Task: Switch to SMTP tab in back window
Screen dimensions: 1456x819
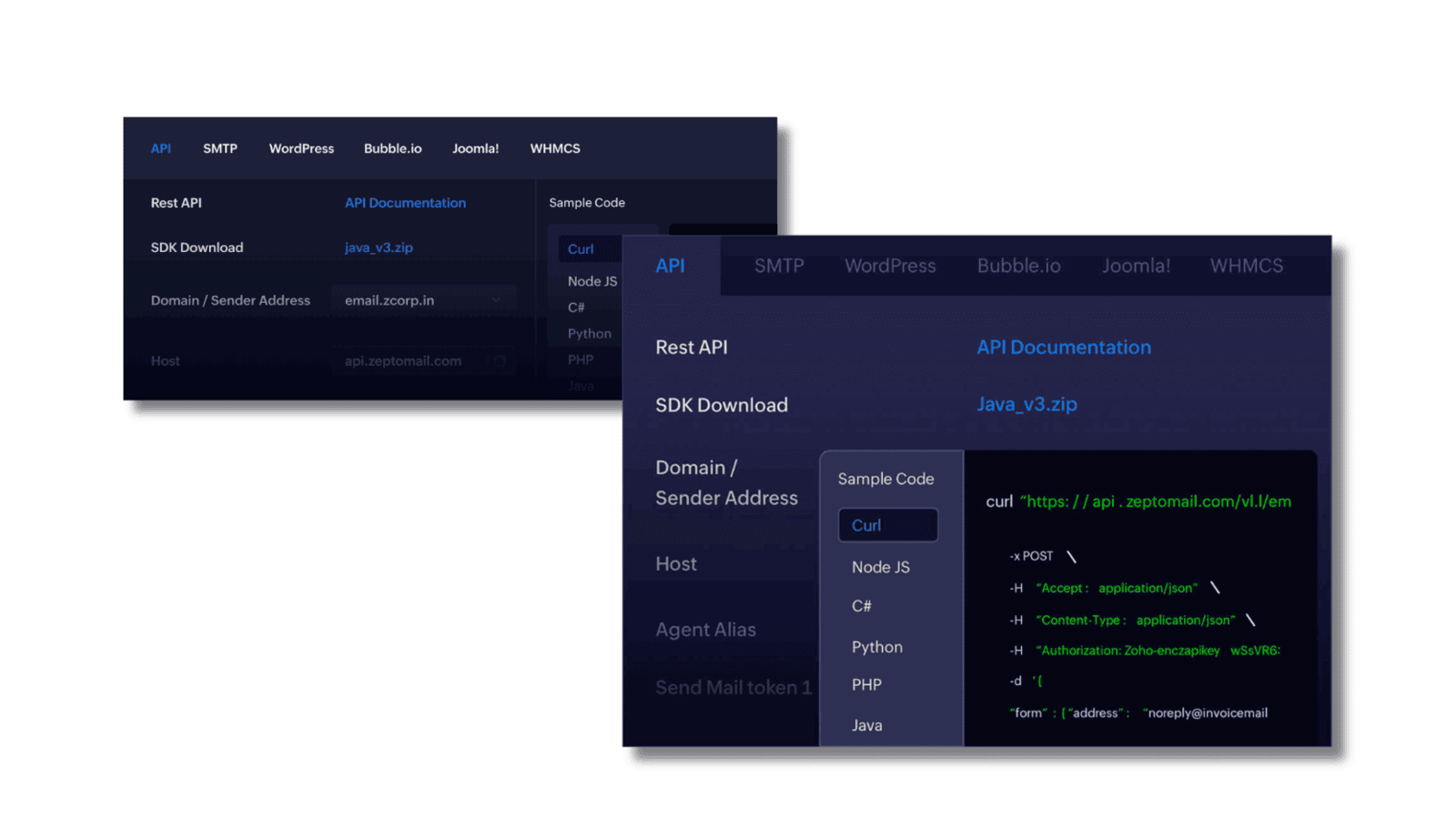Action: (x=220, y=148)
